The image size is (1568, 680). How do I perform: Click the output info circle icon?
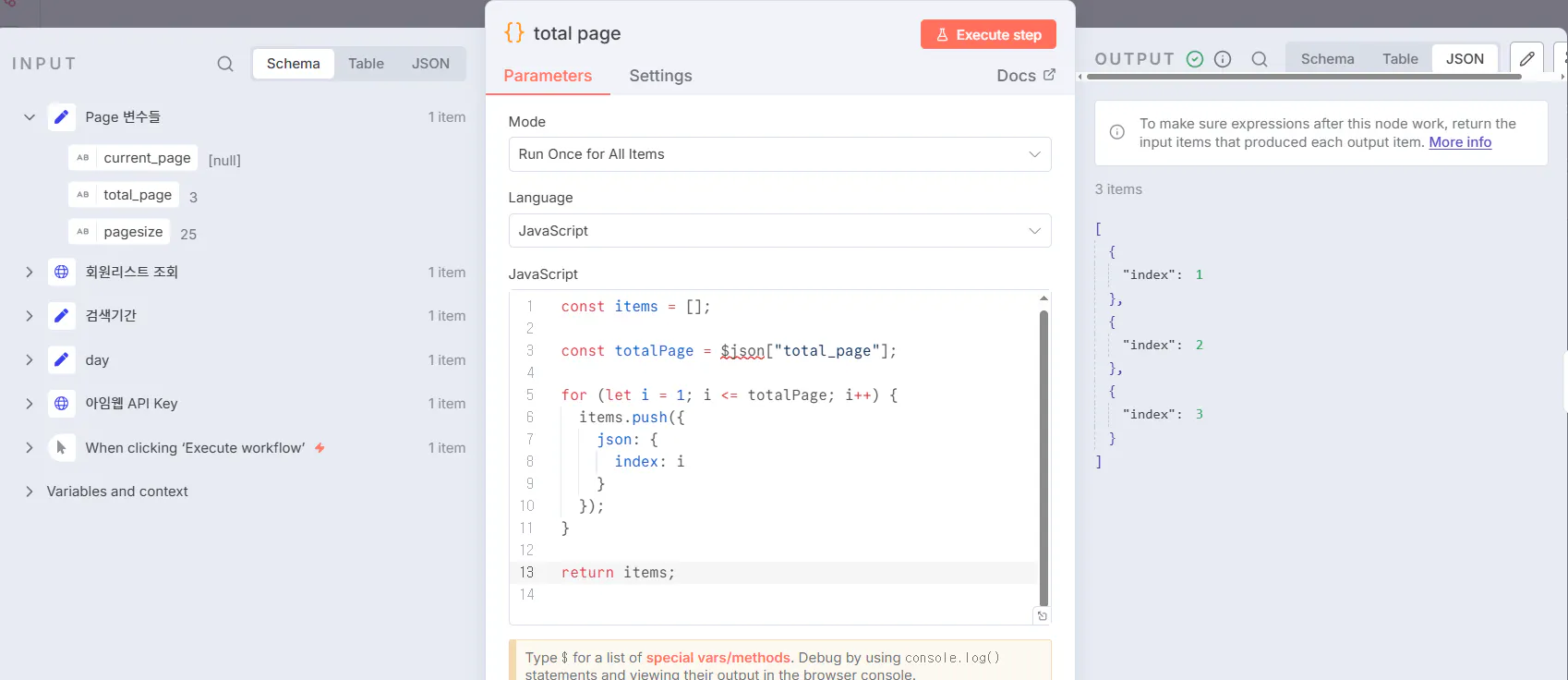(1223, 59)
